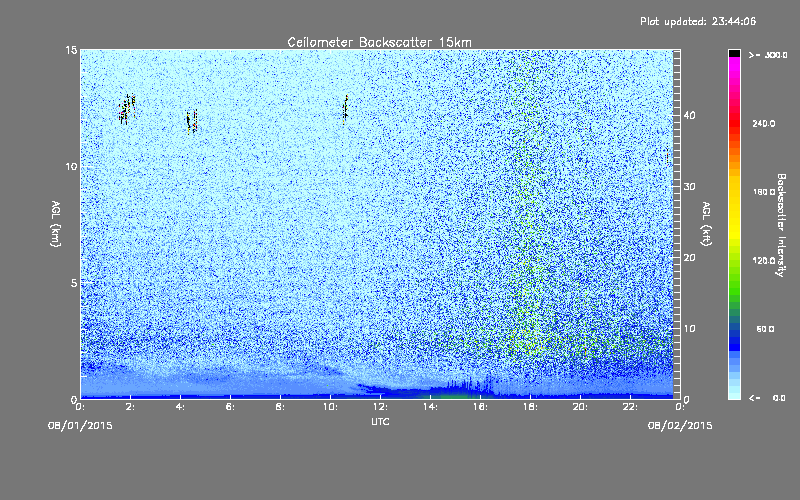Screen dimensions: 800x500
Task: Click the 5 tick on km axis
Action: tap(74, 283)
